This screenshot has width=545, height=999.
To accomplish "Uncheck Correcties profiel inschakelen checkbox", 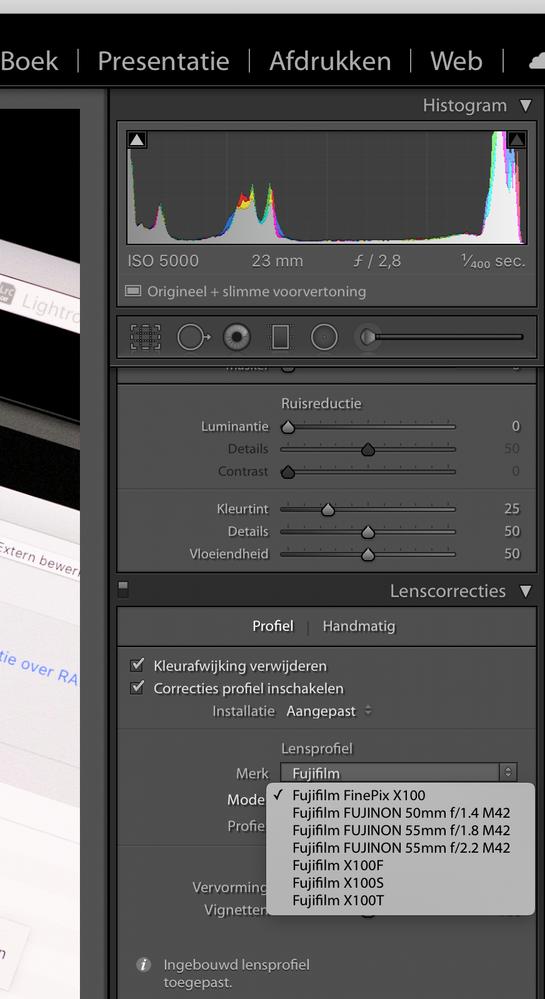I will [137, 688].
